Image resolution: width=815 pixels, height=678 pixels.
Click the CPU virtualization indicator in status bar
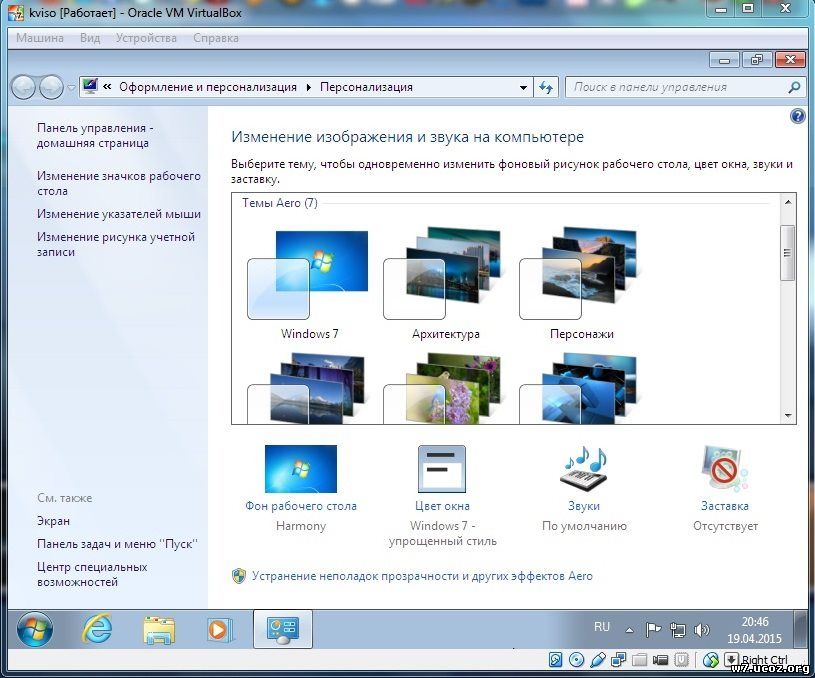[681, 659]
